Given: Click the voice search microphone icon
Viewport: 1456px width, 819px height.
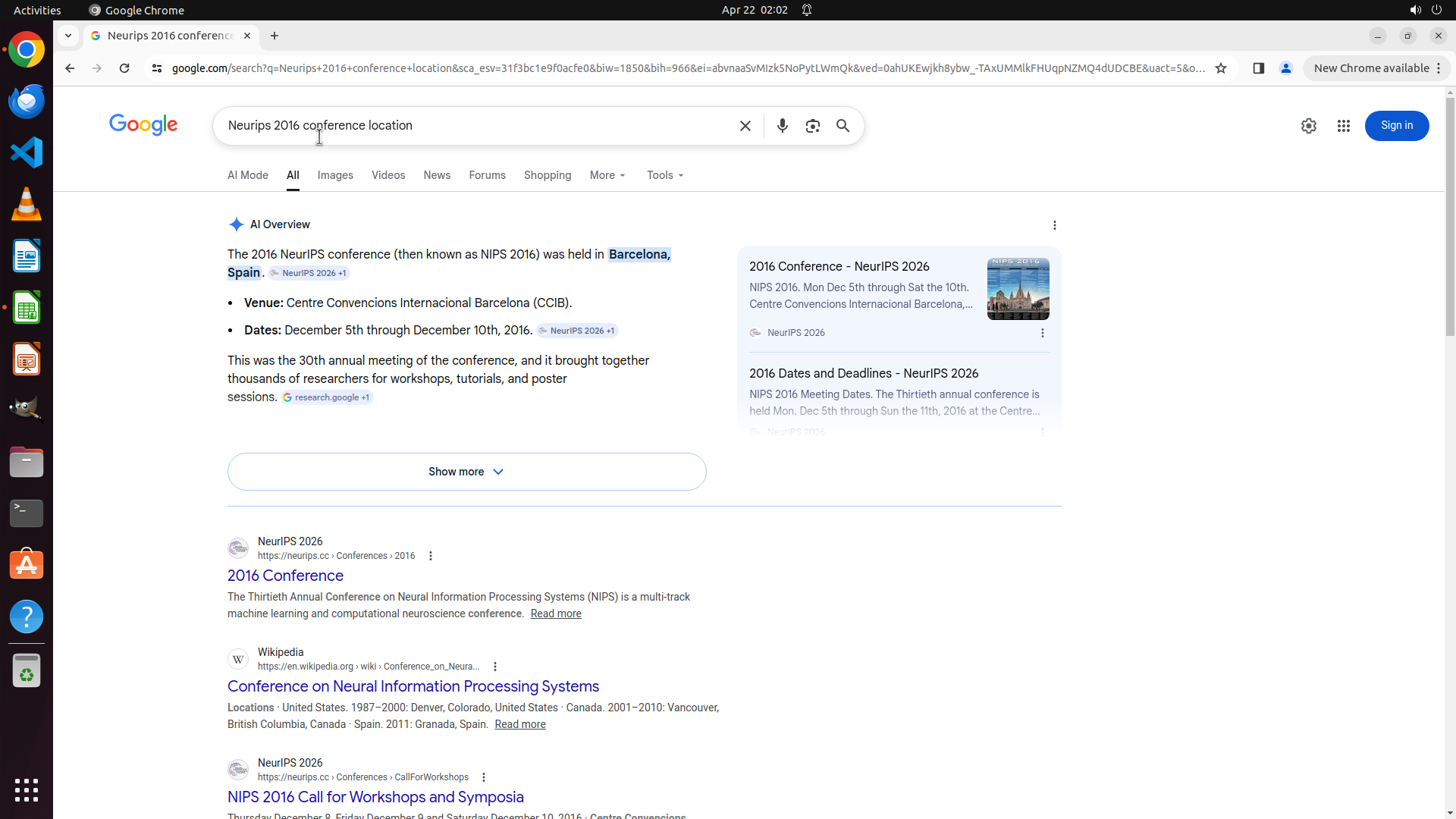Looking at the screenshot, I should 782,126.
